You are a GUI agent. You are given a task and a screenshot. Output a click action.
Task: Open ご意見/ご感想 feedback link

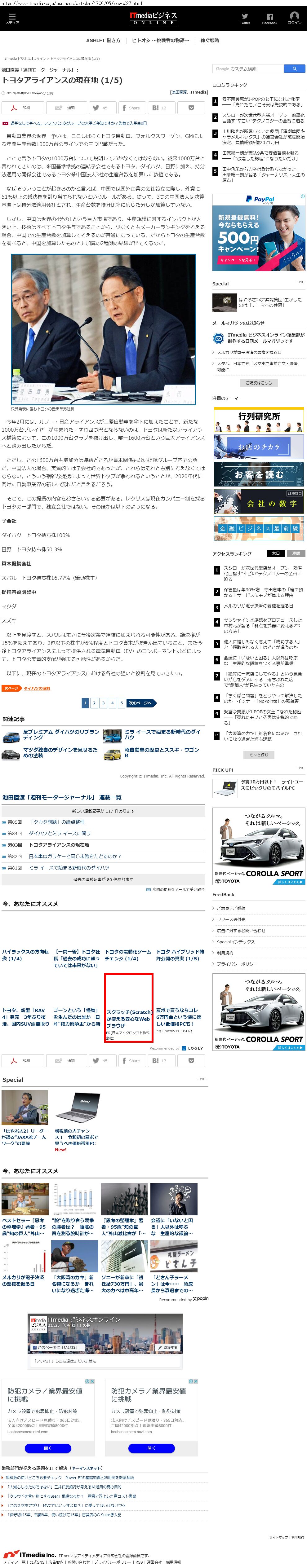pyautogui.click(x=231, y=908)
